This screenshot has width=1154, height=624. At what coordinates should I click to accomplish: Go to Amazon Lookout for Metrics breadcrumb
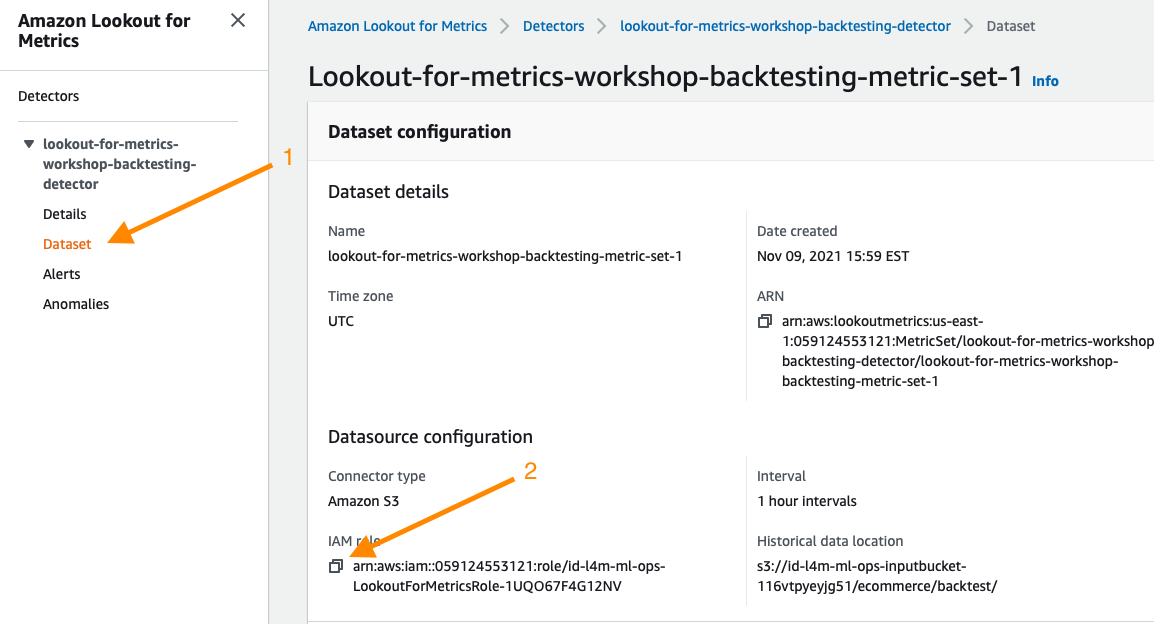397,26
